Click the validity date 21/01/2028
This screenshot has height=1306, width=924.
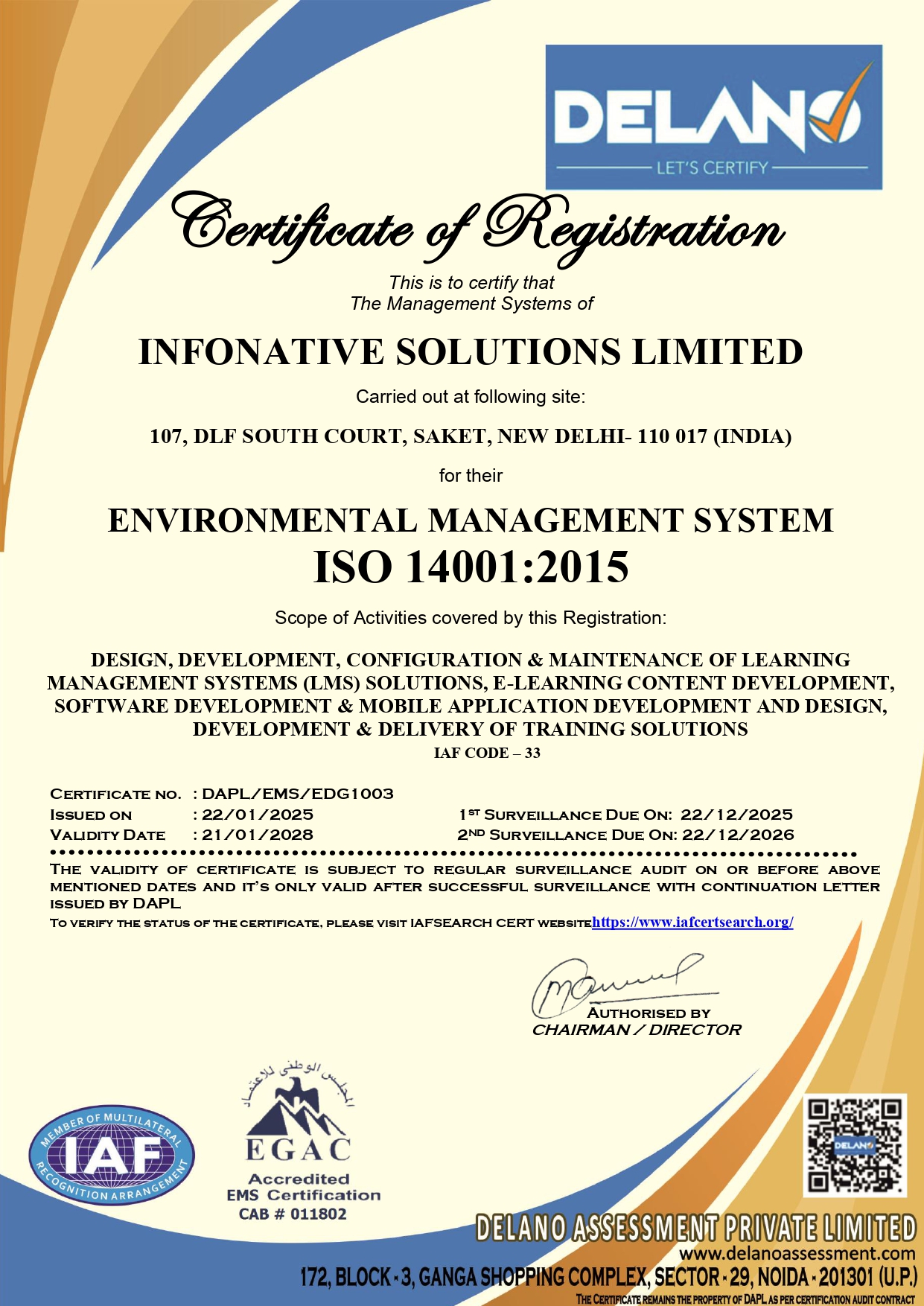tap(258, 835)
